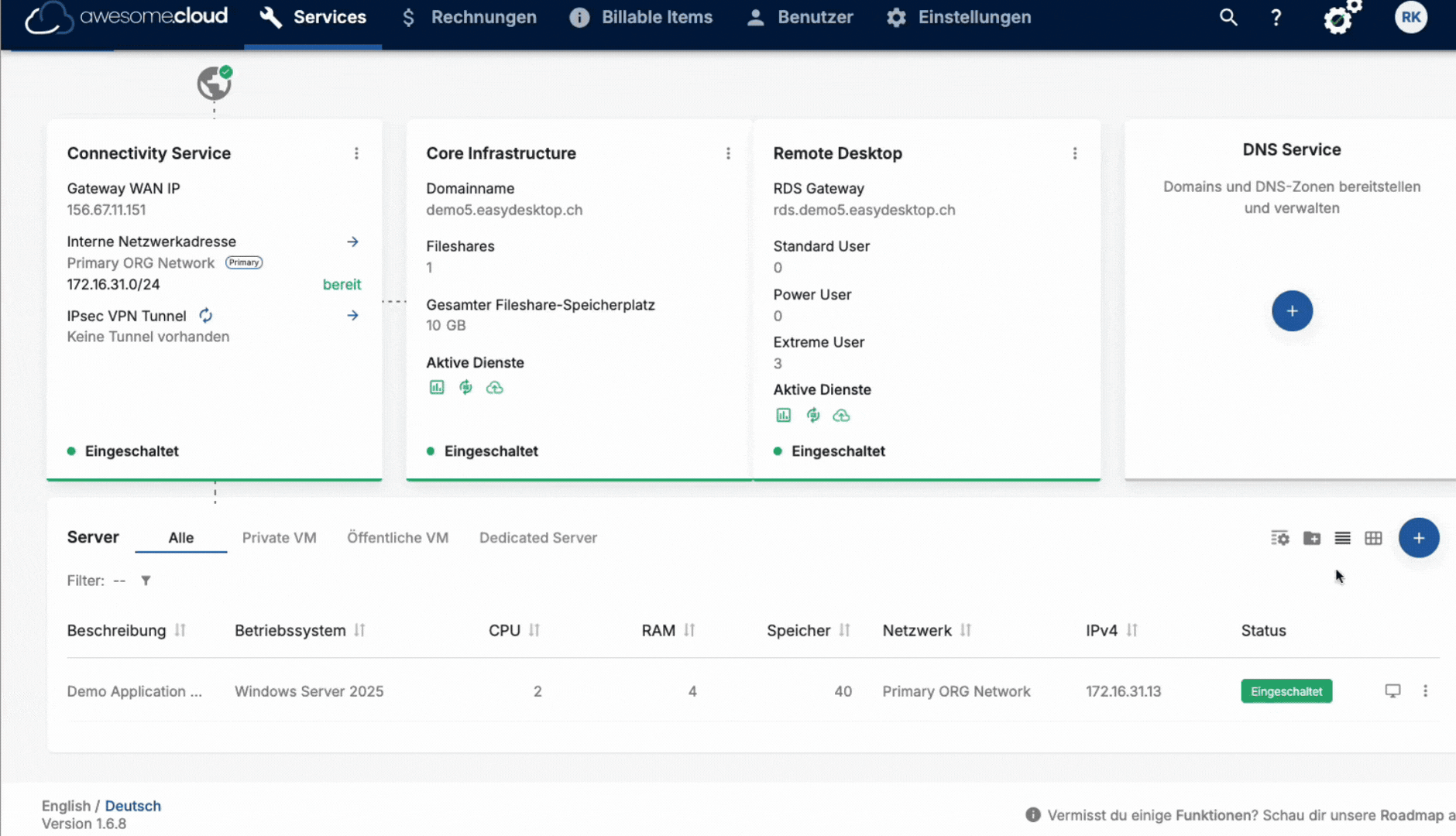Open the RK user avatar
The height and width of the screenshot is (836, 1456).
(1411, 17)
